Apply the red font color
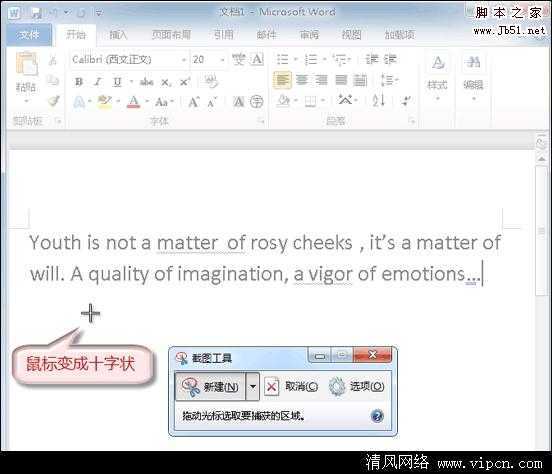Viewport: 552px width, 474px height. click(133, 102)
